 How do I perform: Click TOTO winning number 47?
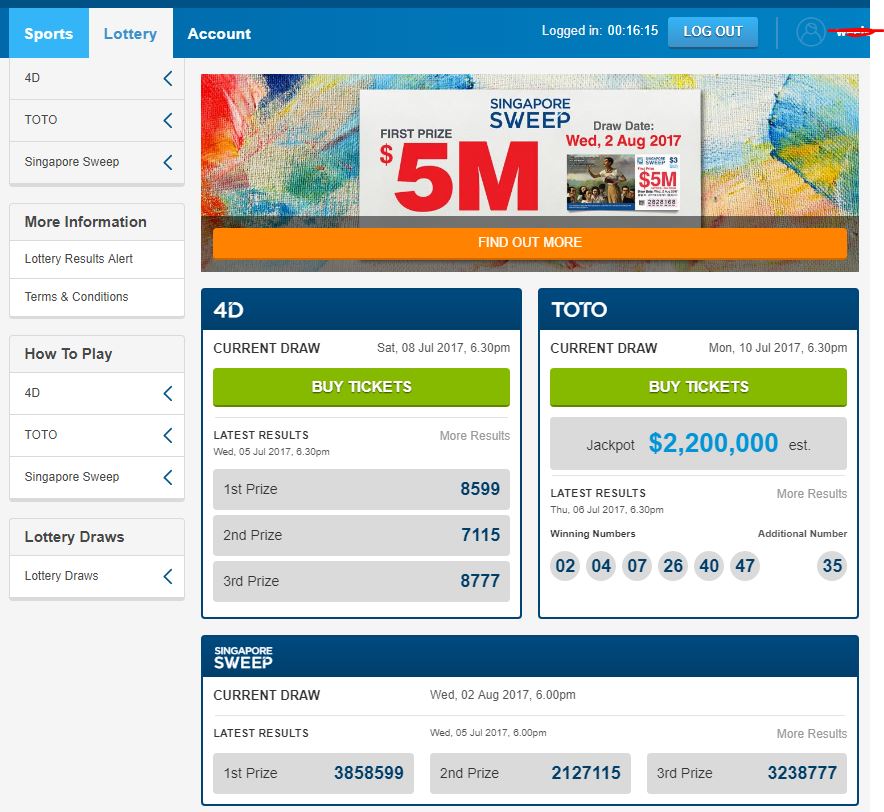tap(745, 566)
